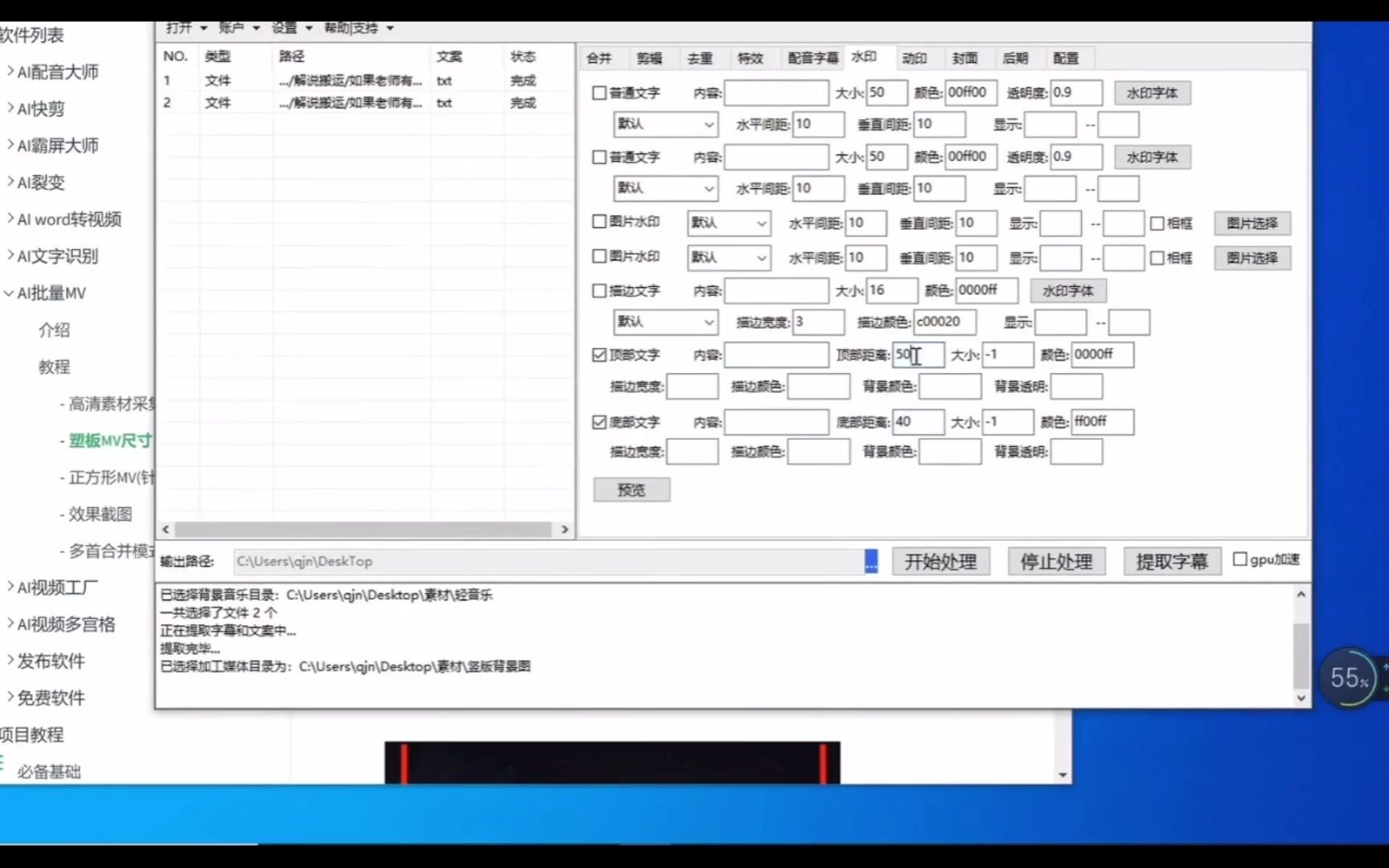Open 默认 dropdown under the second 普通文字
1389x868 pixels.
[x=665, y=188]
